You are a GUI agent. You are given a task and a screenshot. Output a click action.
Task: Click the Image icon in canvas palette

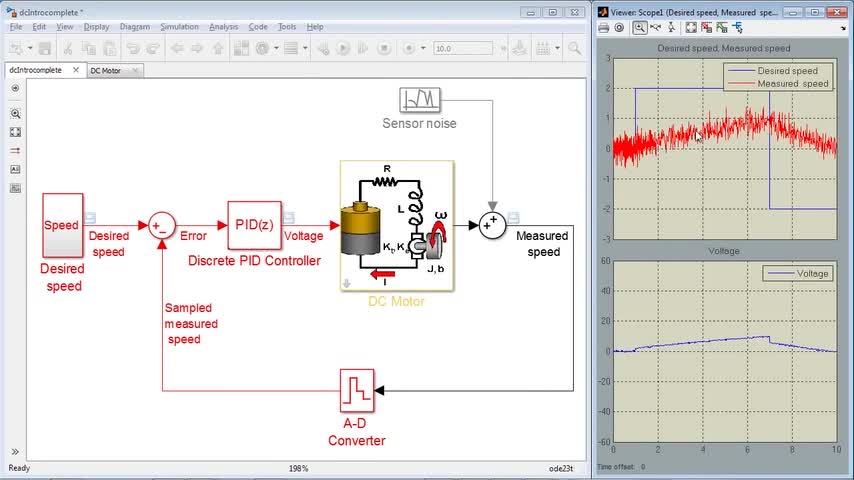(15, 188)
